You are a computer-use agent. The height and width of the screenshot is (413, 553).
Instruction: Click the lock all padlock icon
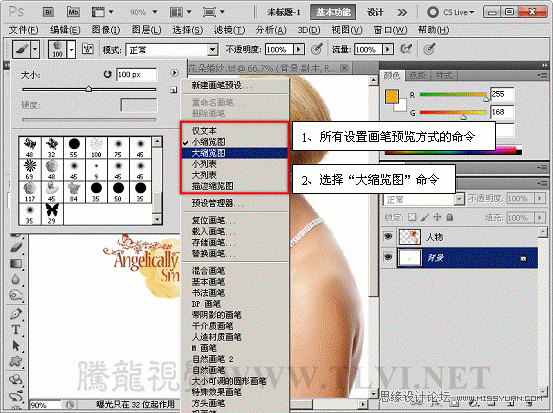(x=450, y=217)
